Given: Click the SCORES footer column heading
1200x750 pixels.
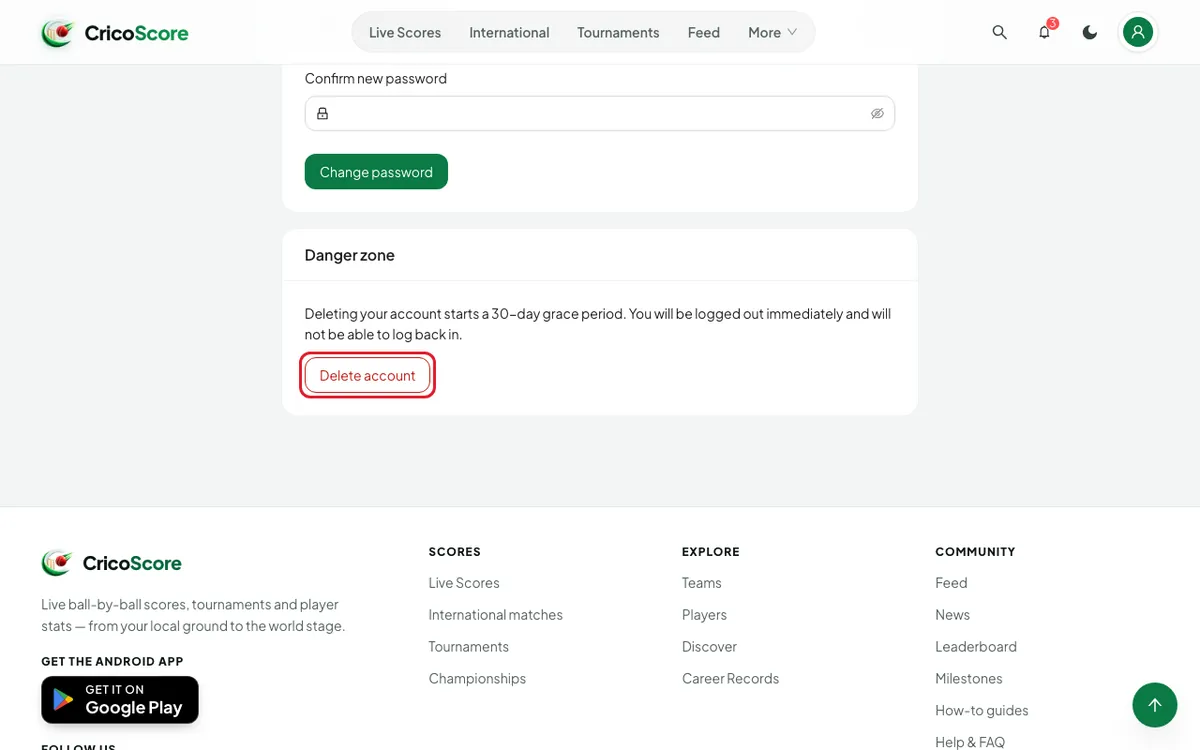Looking at the screenshot, I should 455,552.
